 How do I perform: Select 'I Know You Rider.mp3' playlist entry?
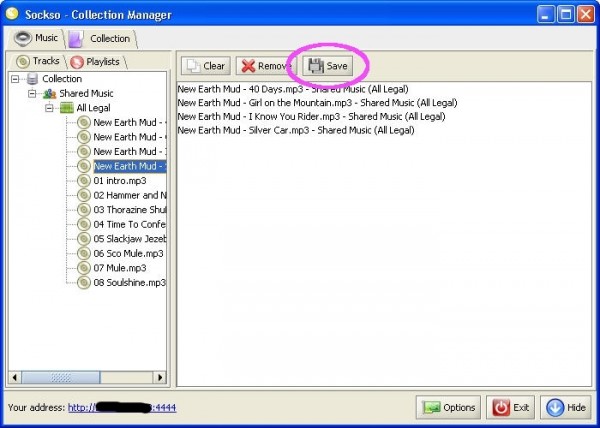coord(311,117)
